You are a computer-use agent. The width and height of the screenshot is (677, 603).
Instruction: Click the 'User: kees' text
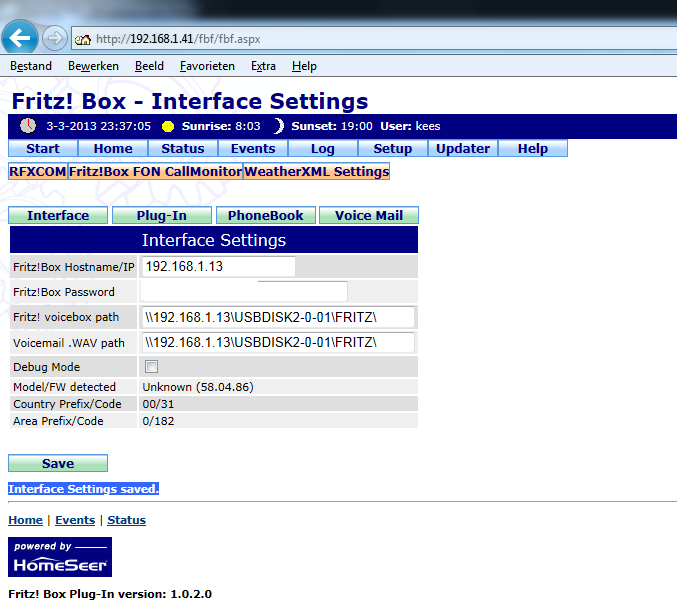click(410, 126)
